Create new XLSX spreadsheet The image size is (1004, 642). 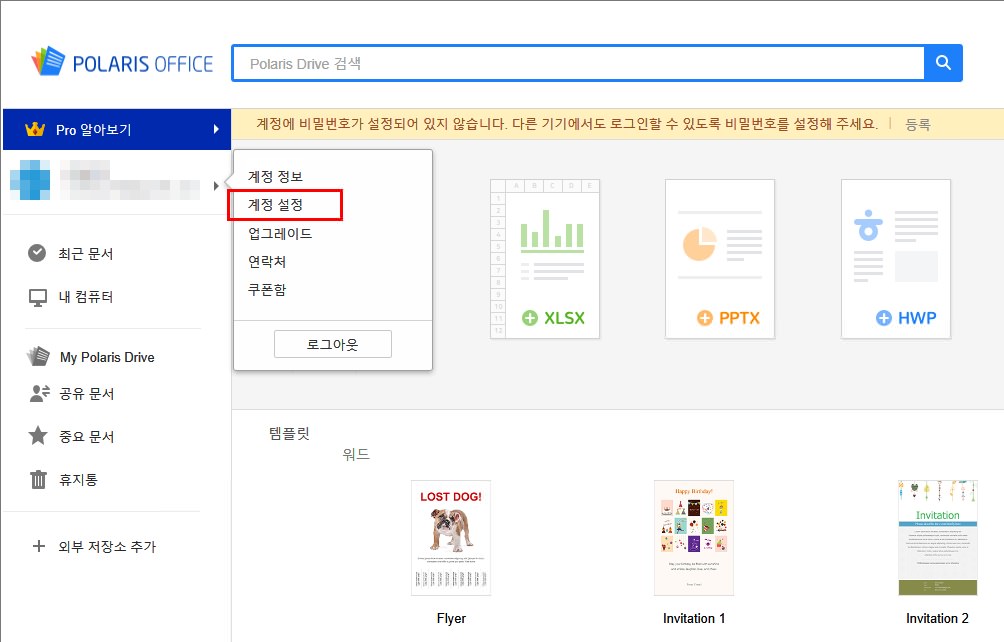click(x=545, y=259)
